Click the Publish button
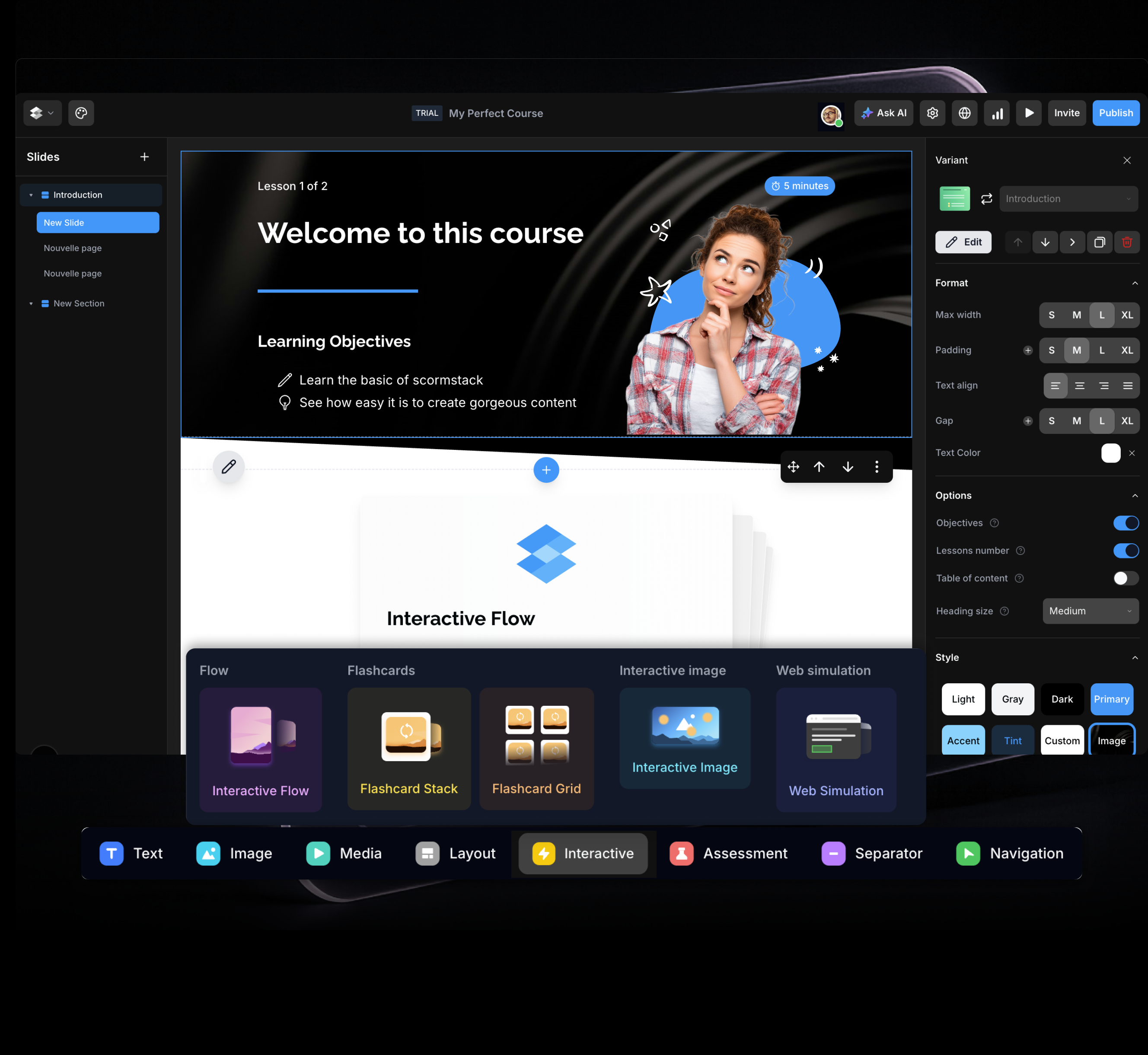The height and width of the screenshot is (1055, 1148). tap(1116, 113)
